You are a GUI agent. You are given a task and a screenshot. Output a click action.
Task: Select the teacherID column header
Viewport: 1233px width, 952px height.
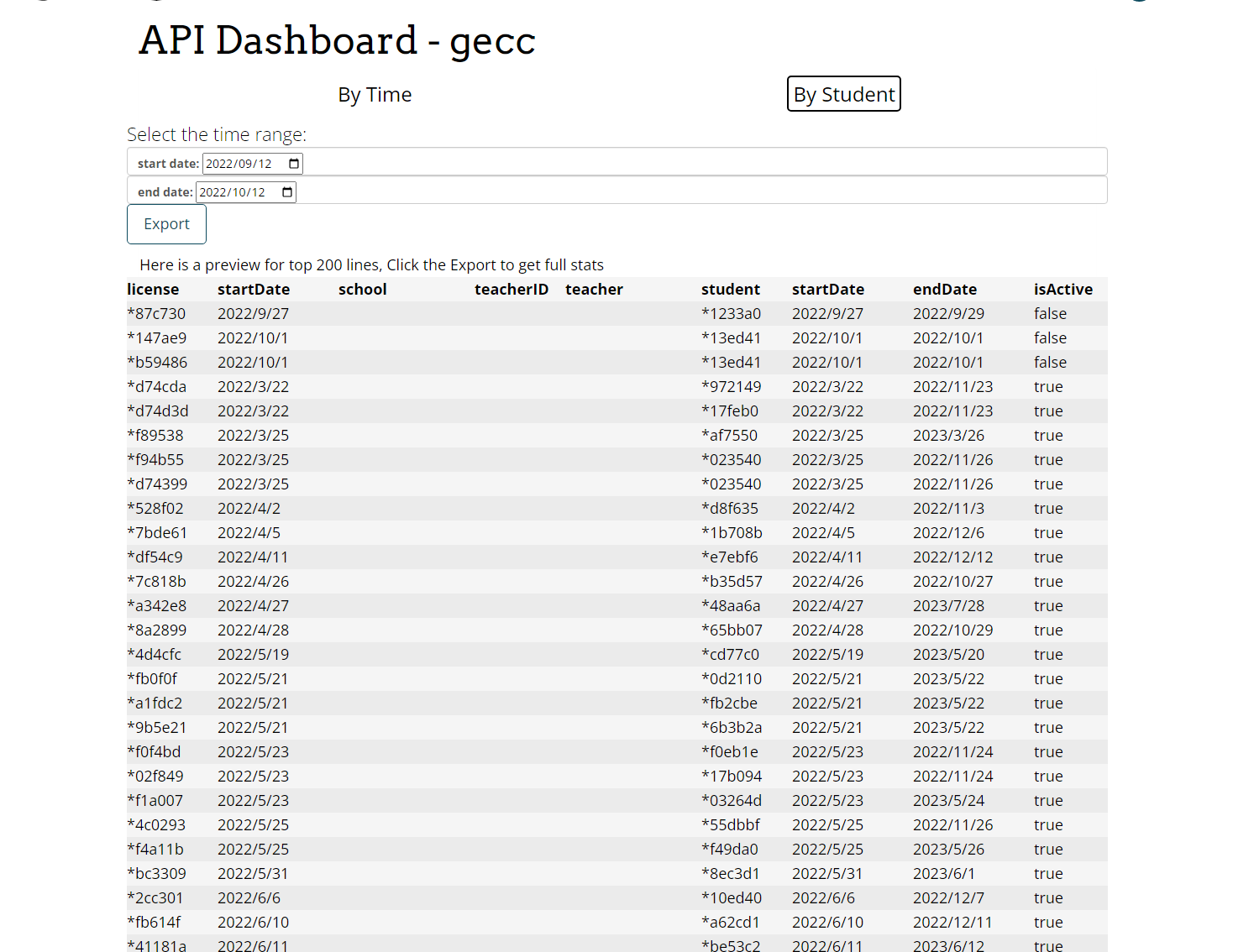512,289
